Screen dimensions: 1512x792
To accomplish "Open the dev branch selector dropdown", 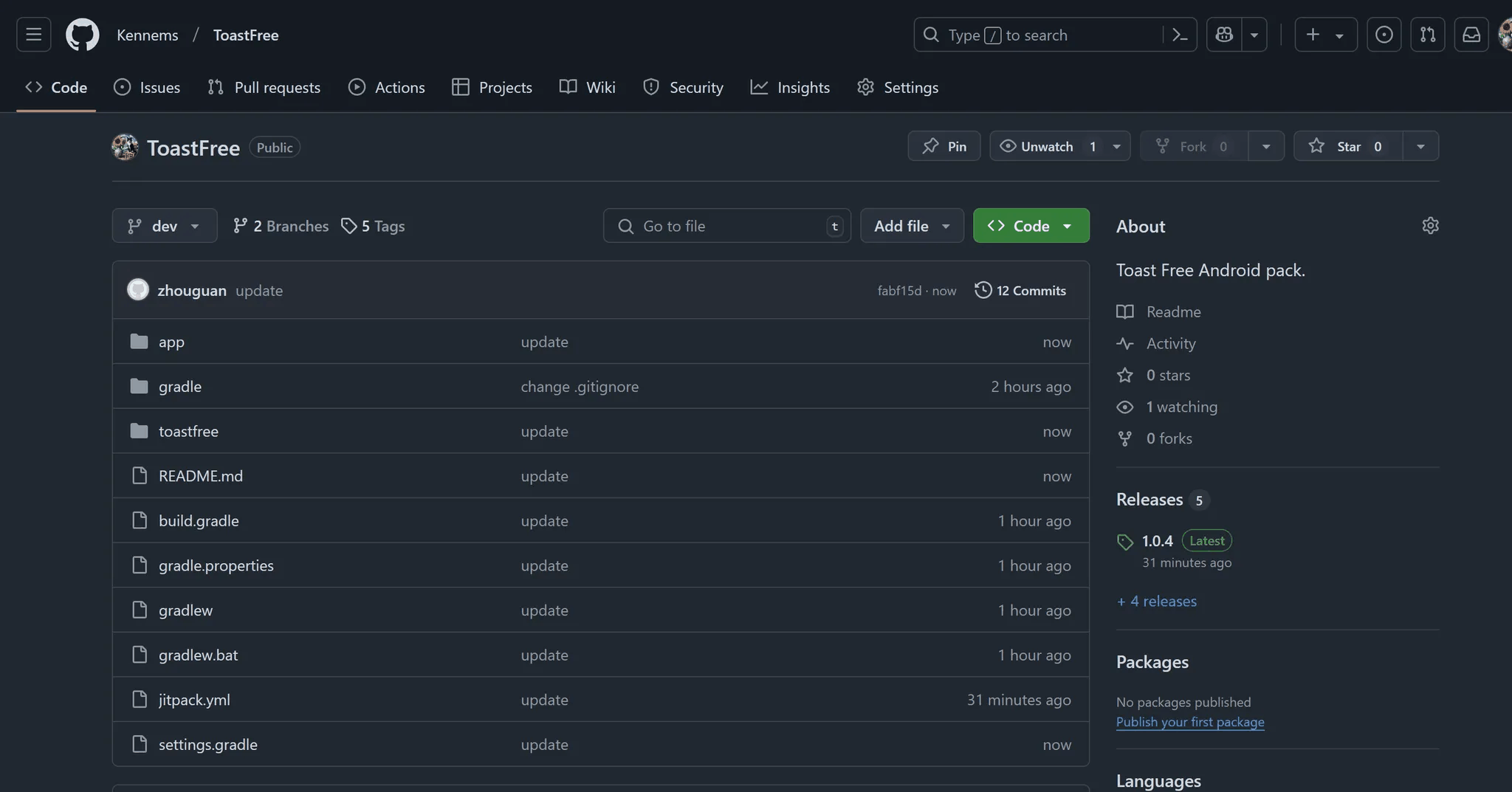I will 165,226.
